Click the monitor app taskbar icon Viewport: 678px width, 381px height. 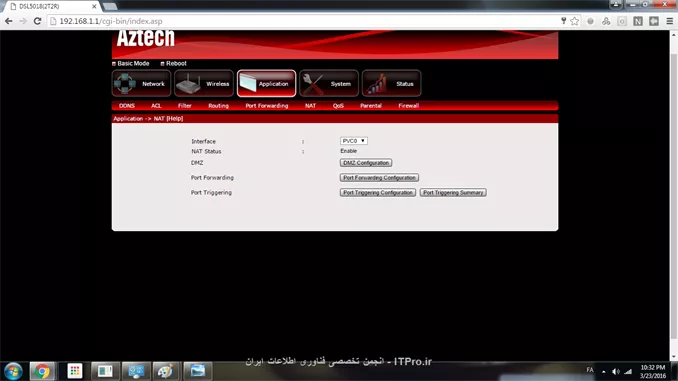[x=136, y=371]
